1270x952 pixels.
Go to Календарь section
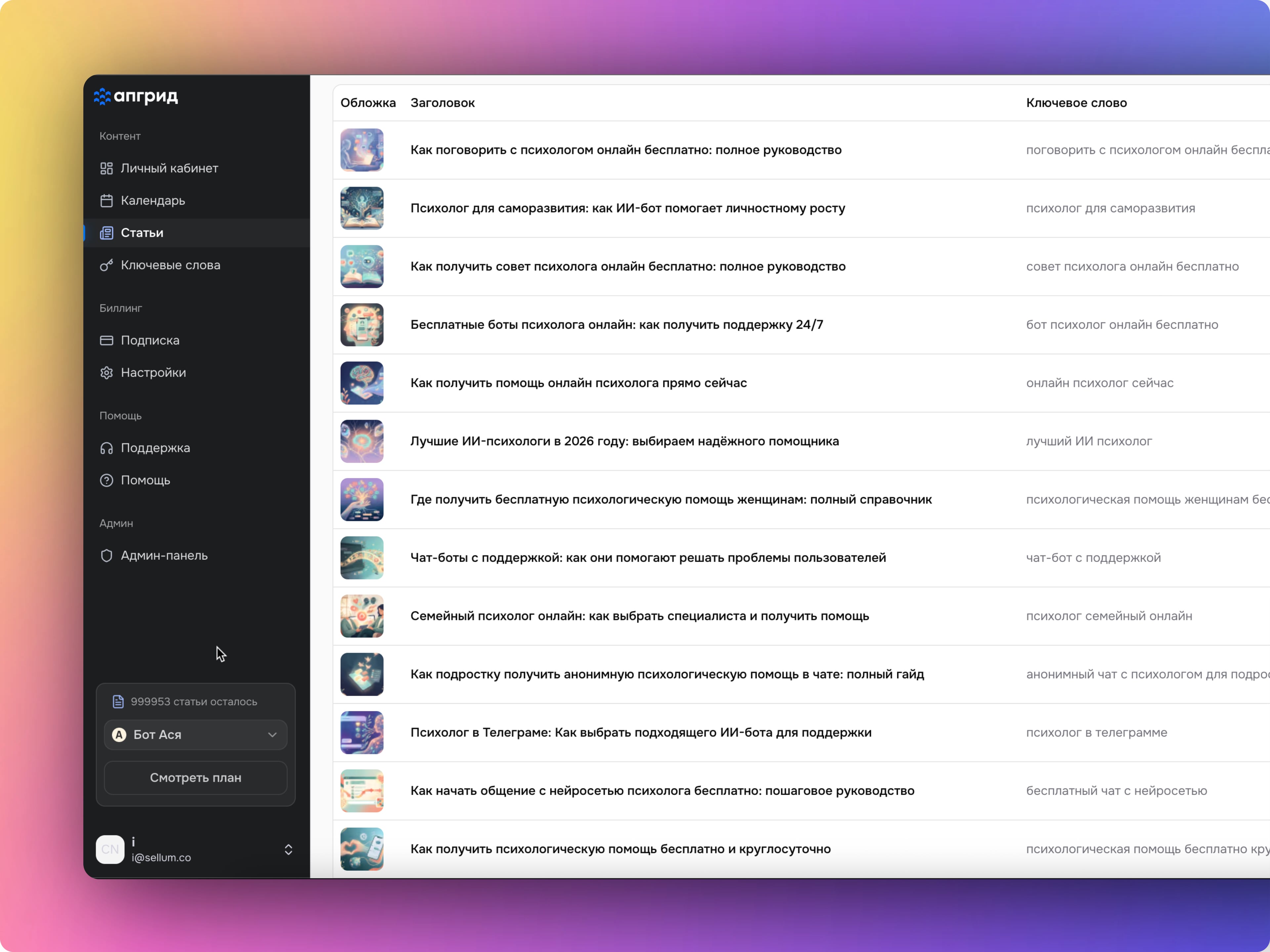[x=196, y=200]
